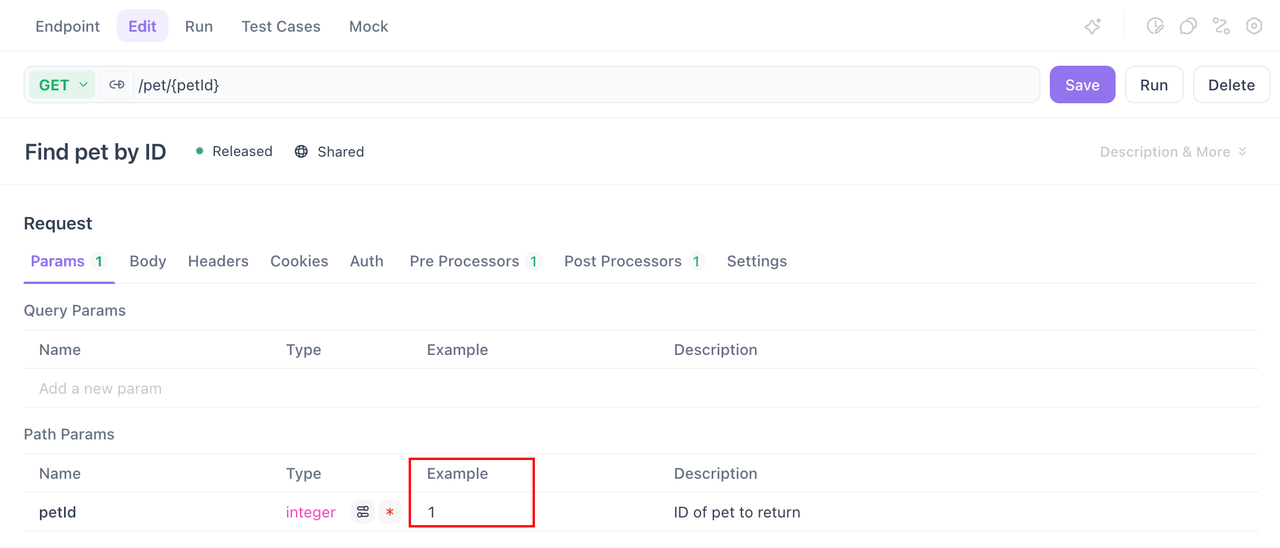Image resolution: width=1280 pixels, height=548 pixels.
Task: Open the hexagon settings icon
Action: click(x=1254, y=27)
